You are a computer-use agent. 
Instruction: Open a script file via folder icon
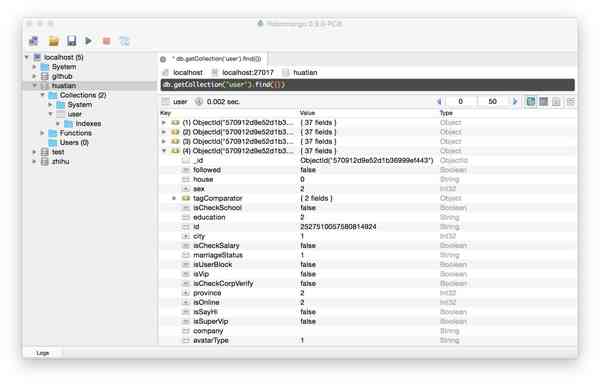click(54, 41)
